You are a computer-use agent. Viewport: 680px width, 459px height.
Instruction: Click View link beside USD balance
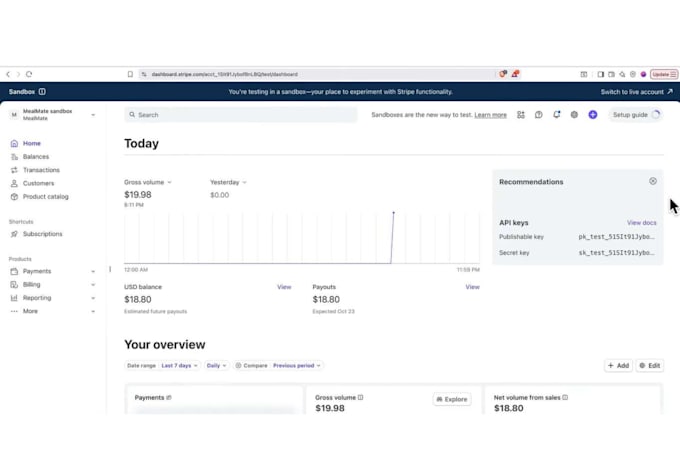click(284, 287)
